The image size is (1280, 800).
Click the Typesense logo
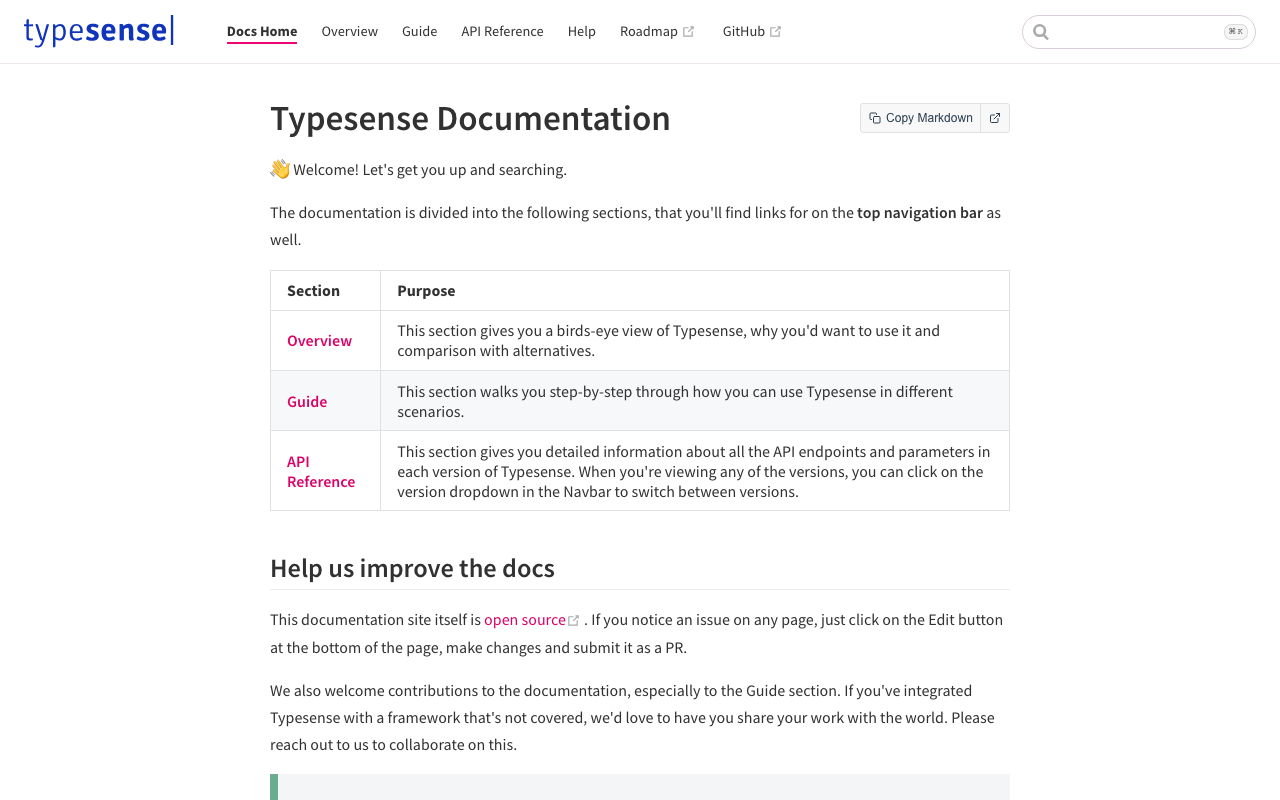point(99,31)
